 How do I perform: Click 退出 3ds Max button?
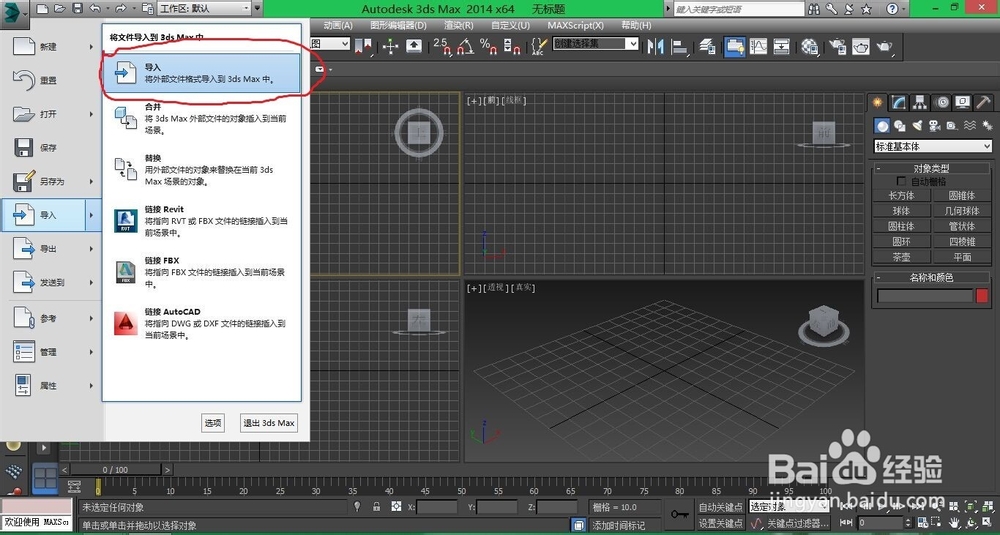tap(269, 423)
